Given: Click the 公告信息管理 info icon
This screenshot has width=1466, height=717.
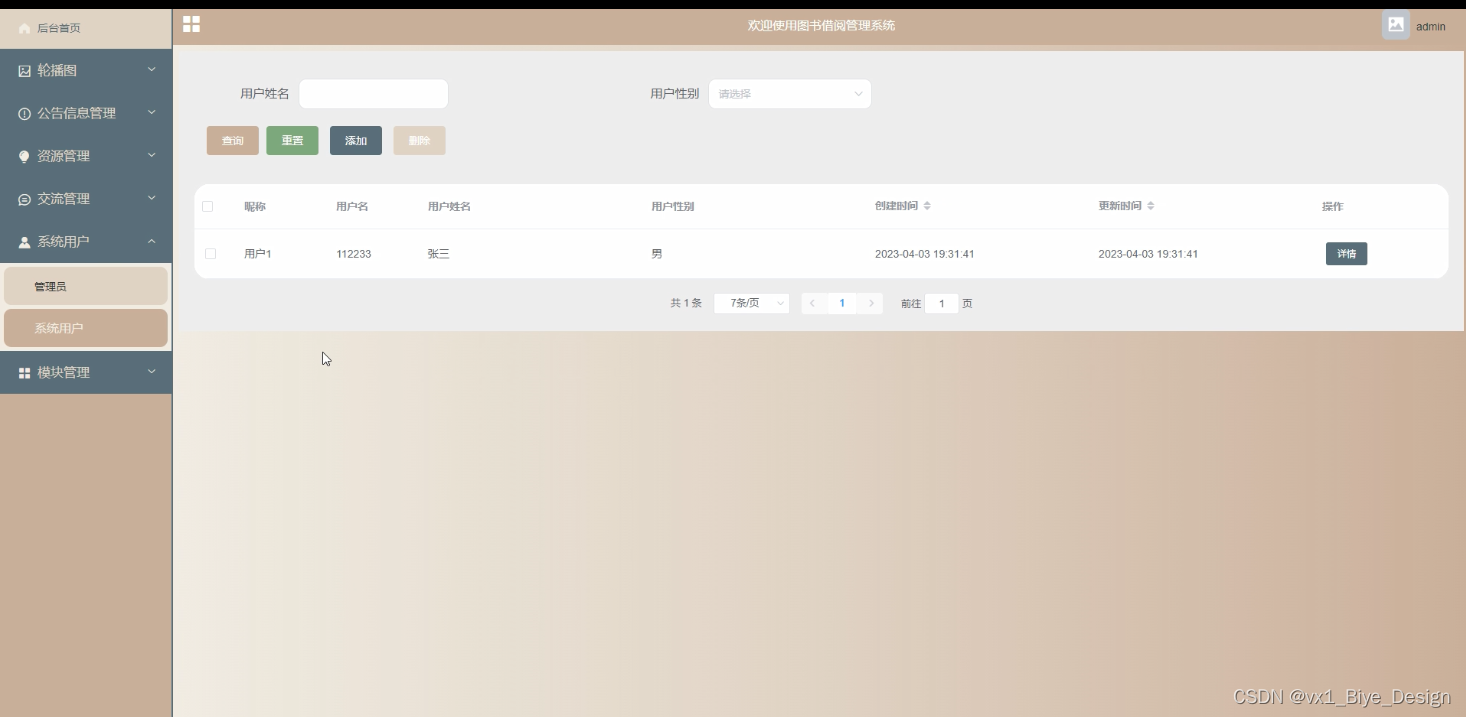Looking at the screenshot, I should tap(25, 114).
